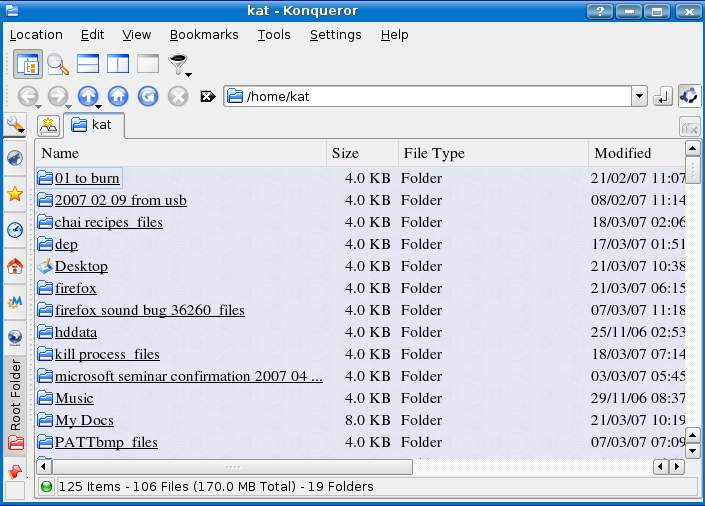Click the /home/kat location text field

(430, 97)
